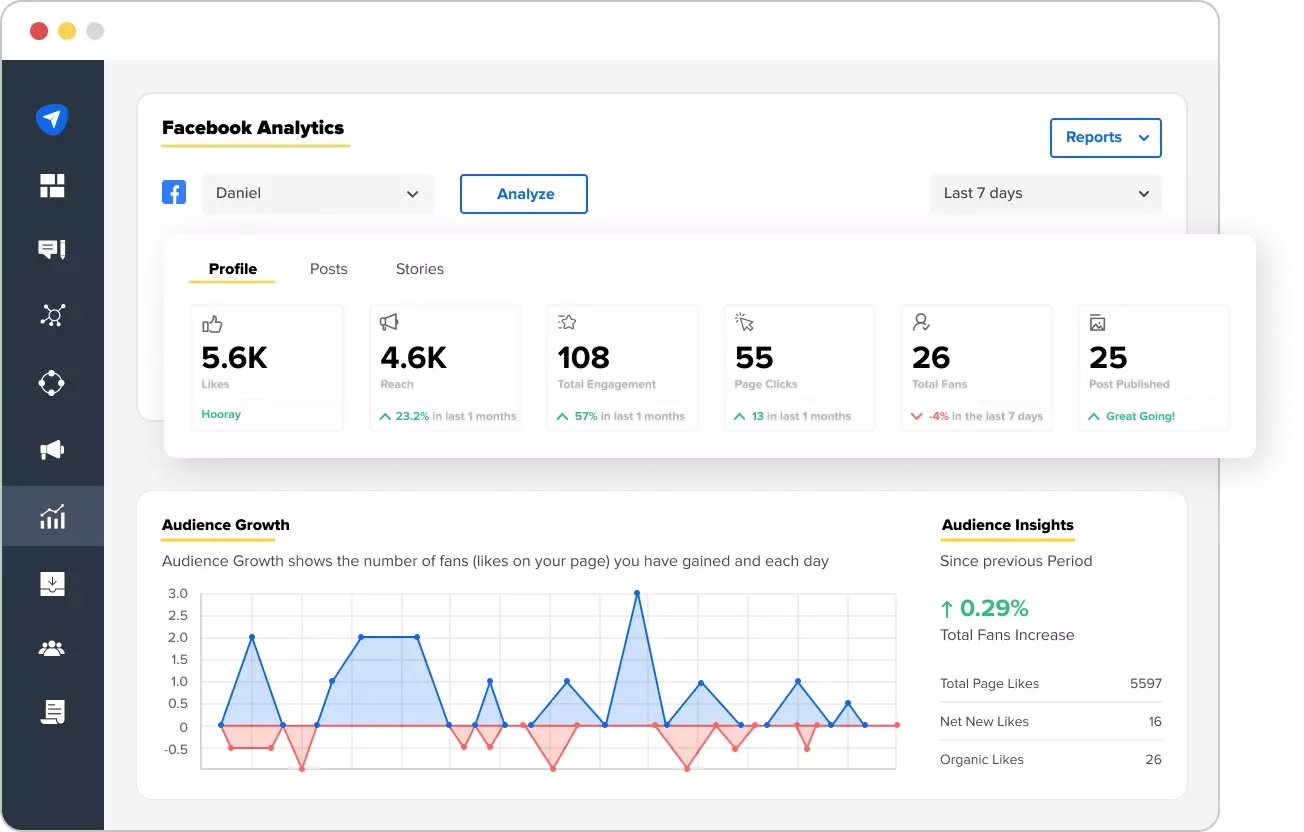Switch to the Posts tab
This screenshot has width=1304, height=832.
point(328,268)
